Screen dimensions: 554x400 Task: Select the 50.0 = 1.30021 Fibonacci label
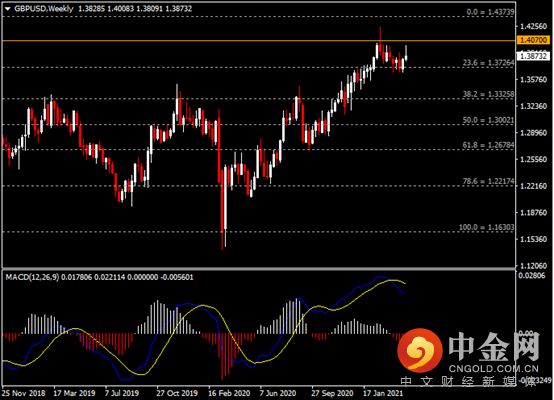click(x=488, y=120)
